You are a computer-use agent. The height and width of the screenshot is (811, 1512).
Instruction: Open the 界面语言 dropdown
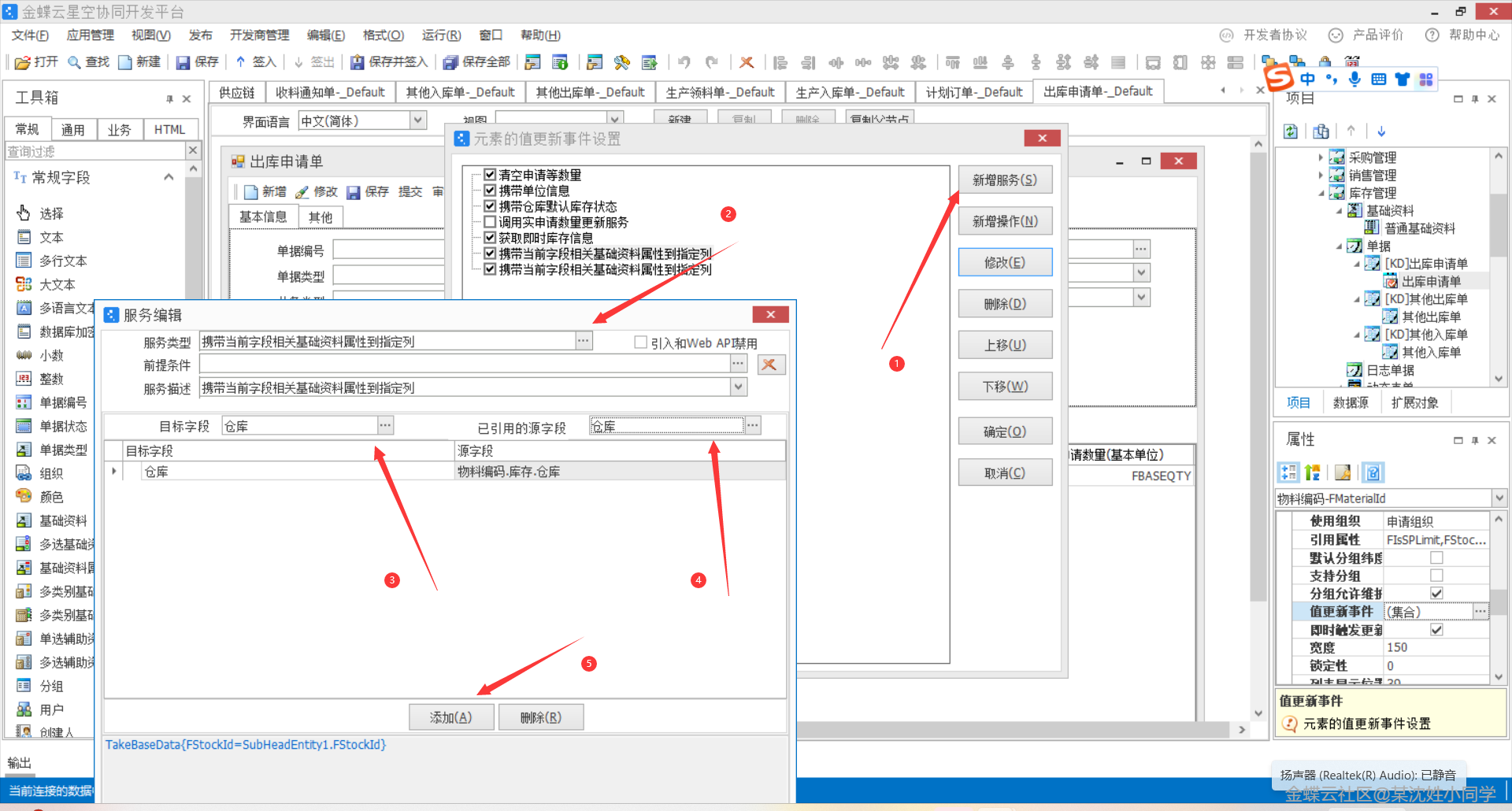point(417,120)
